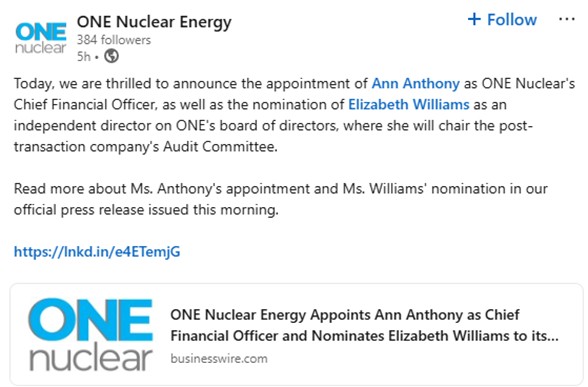Click the businesswire.com source label
The height and width of the screenshot is (387, 588).
tap(219, 358)
